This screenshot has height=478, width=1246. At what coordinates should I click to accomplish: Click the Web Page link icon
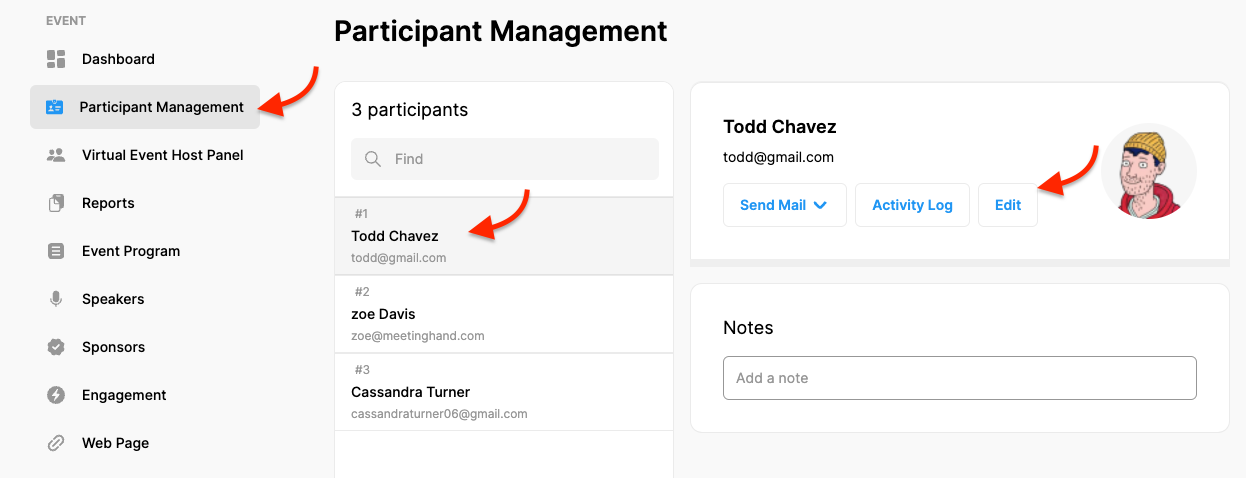(56, 443)
